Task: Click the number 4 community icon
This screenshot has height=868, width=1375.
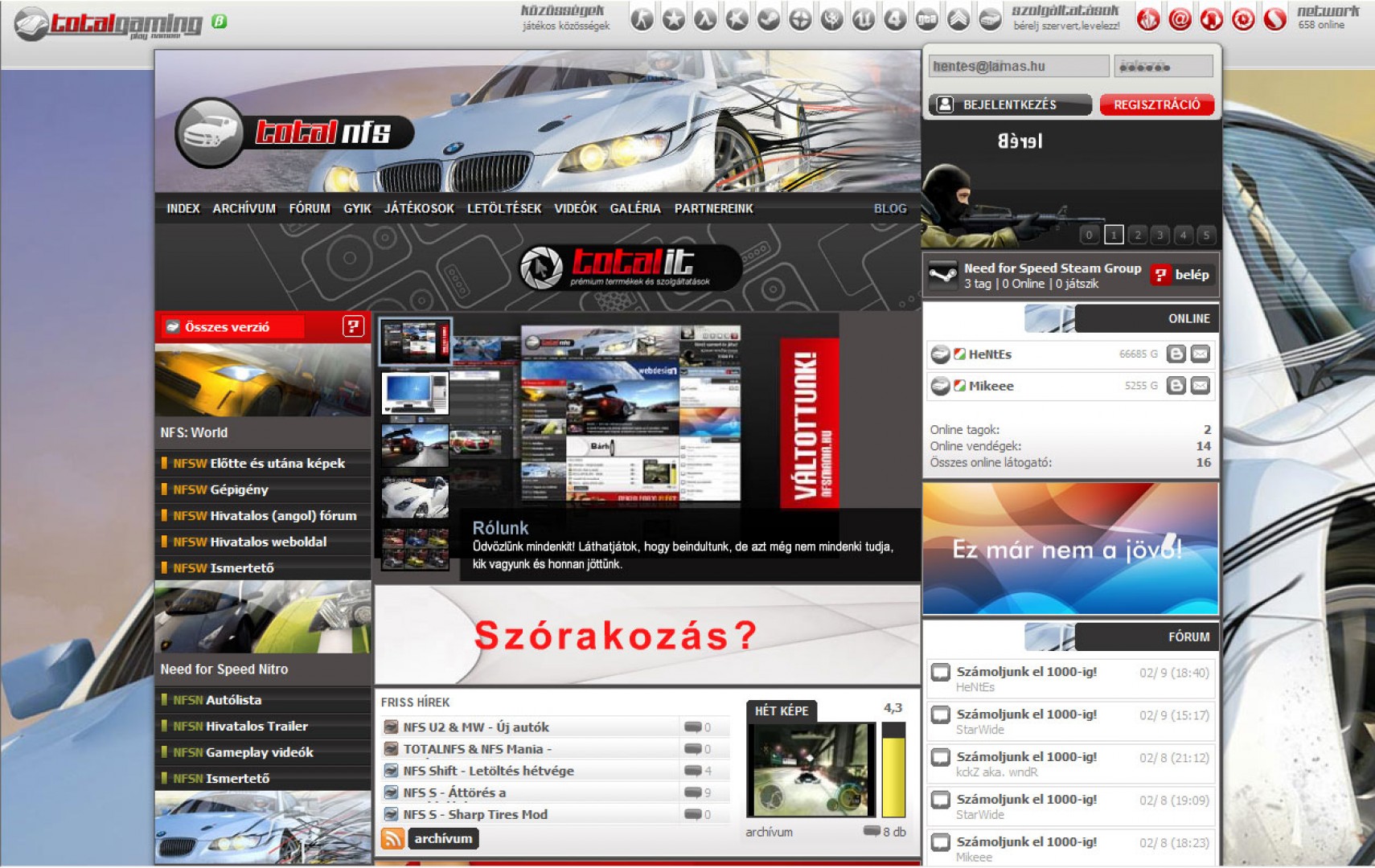Action: coord(895,18)
